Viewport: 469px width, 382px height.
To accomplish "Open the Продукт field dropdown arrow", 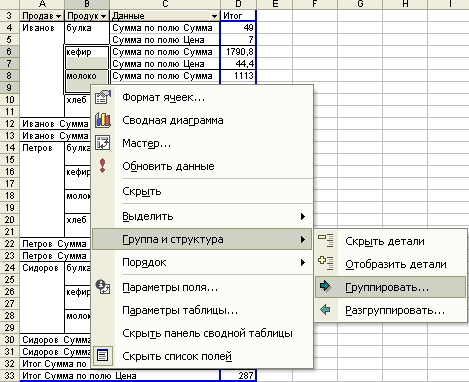I will point(104,16).
